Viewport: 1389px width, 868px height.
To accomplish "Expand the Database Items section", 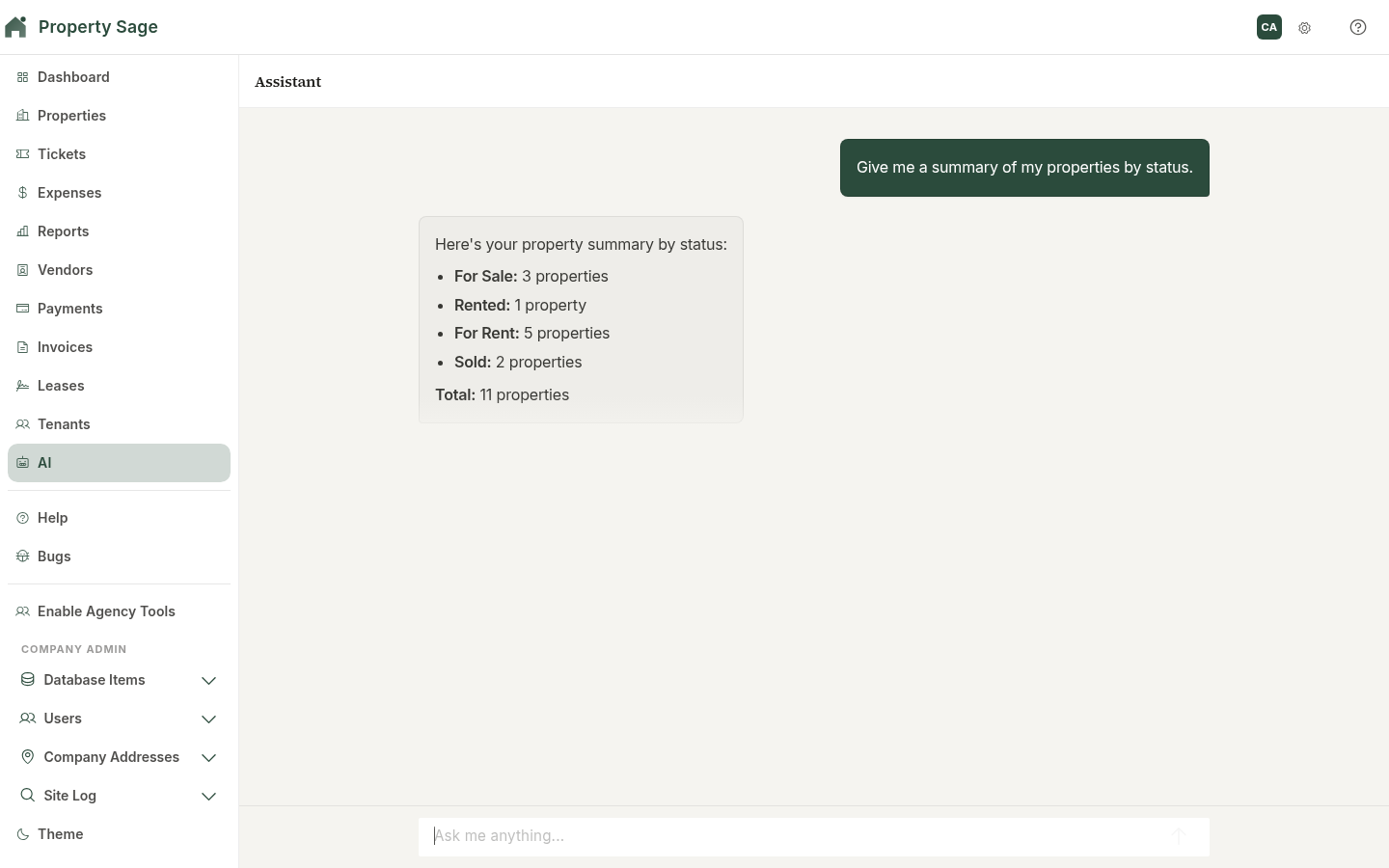I will pos(119,680).
